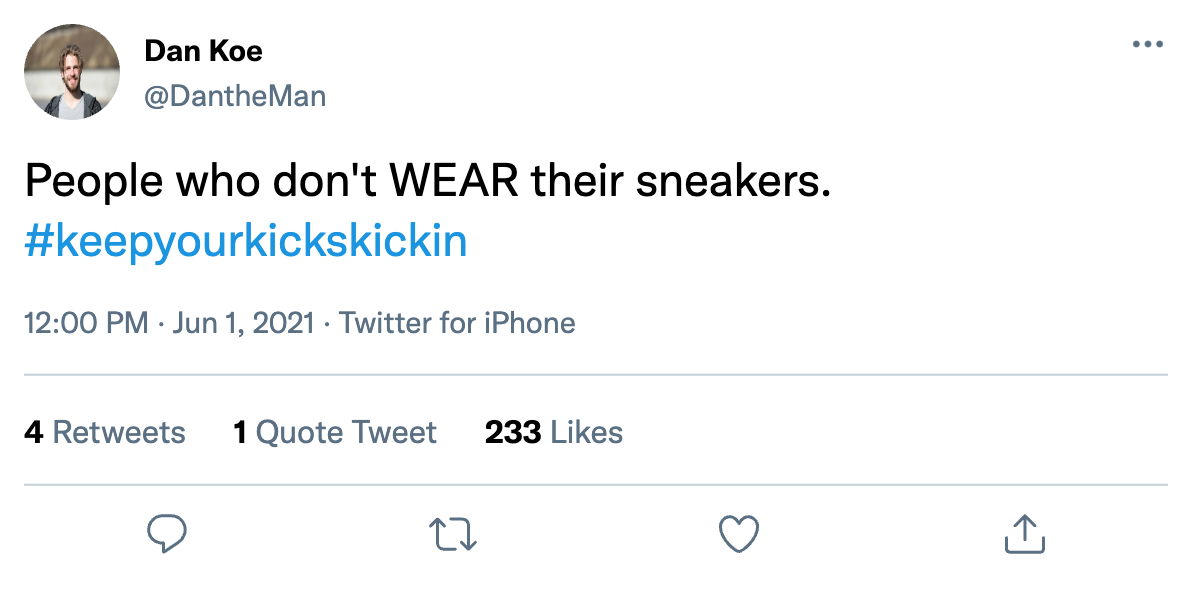Viewport: 1192px width, 606px height.
Task: Open the share tweet icon menu
Action: pyautogui.click(x=1024, y=534)
